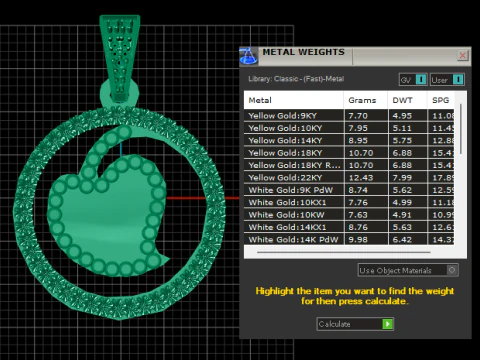Select the Yellow Gold:10KY row
480x360 pixels.
tap(349, 128)
